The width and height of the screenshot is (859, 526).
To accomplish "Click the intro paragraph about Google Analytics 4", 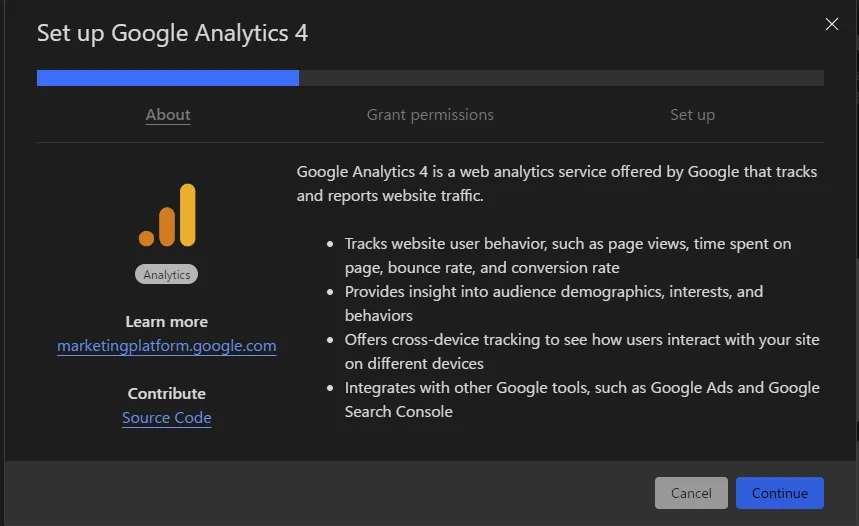I will point(556,183).
